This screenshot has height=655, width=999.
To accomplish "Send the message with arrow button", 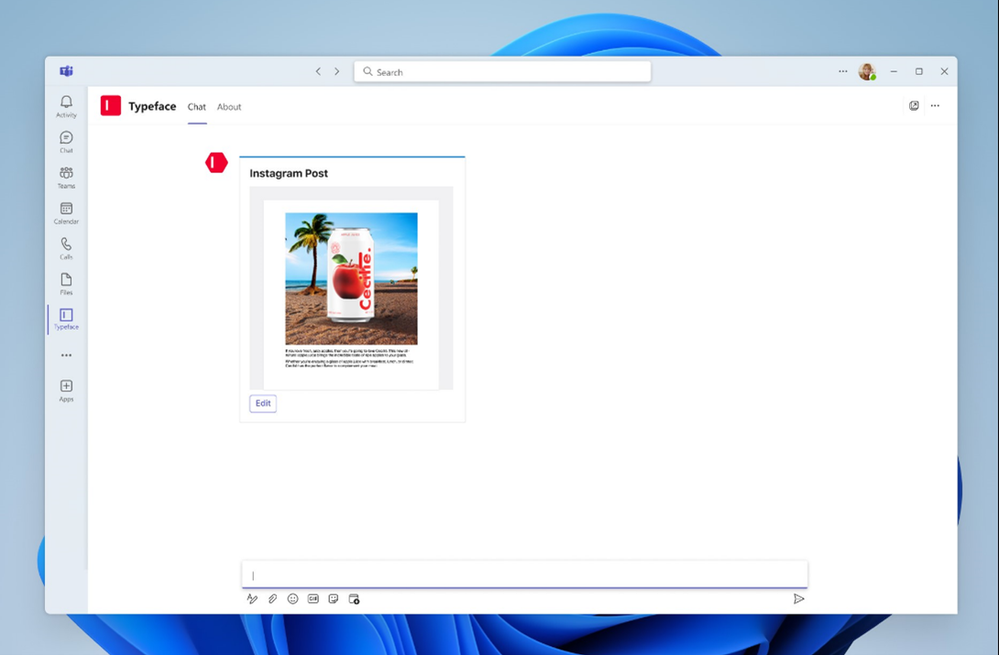I will tap(798, 599).
